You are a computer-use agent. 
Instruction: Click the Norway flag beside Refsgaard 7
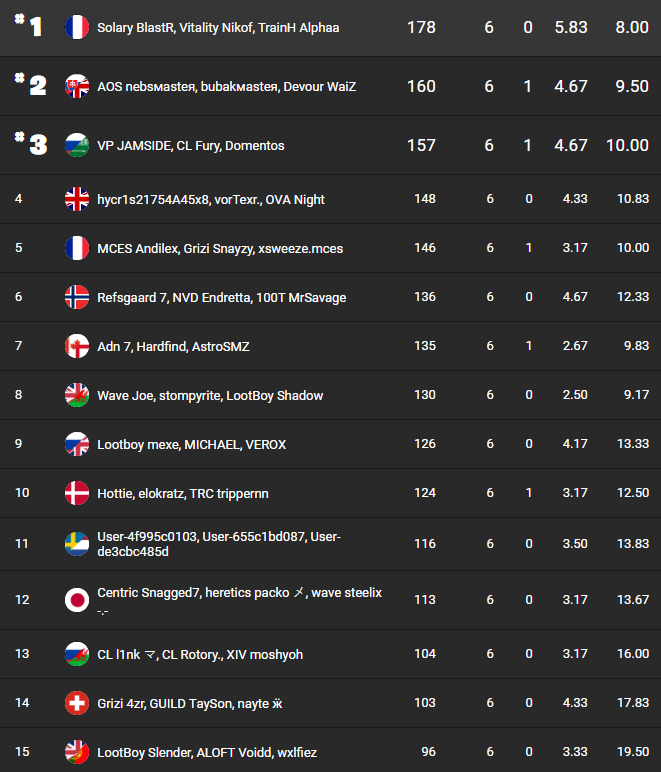tap(77, 297)
